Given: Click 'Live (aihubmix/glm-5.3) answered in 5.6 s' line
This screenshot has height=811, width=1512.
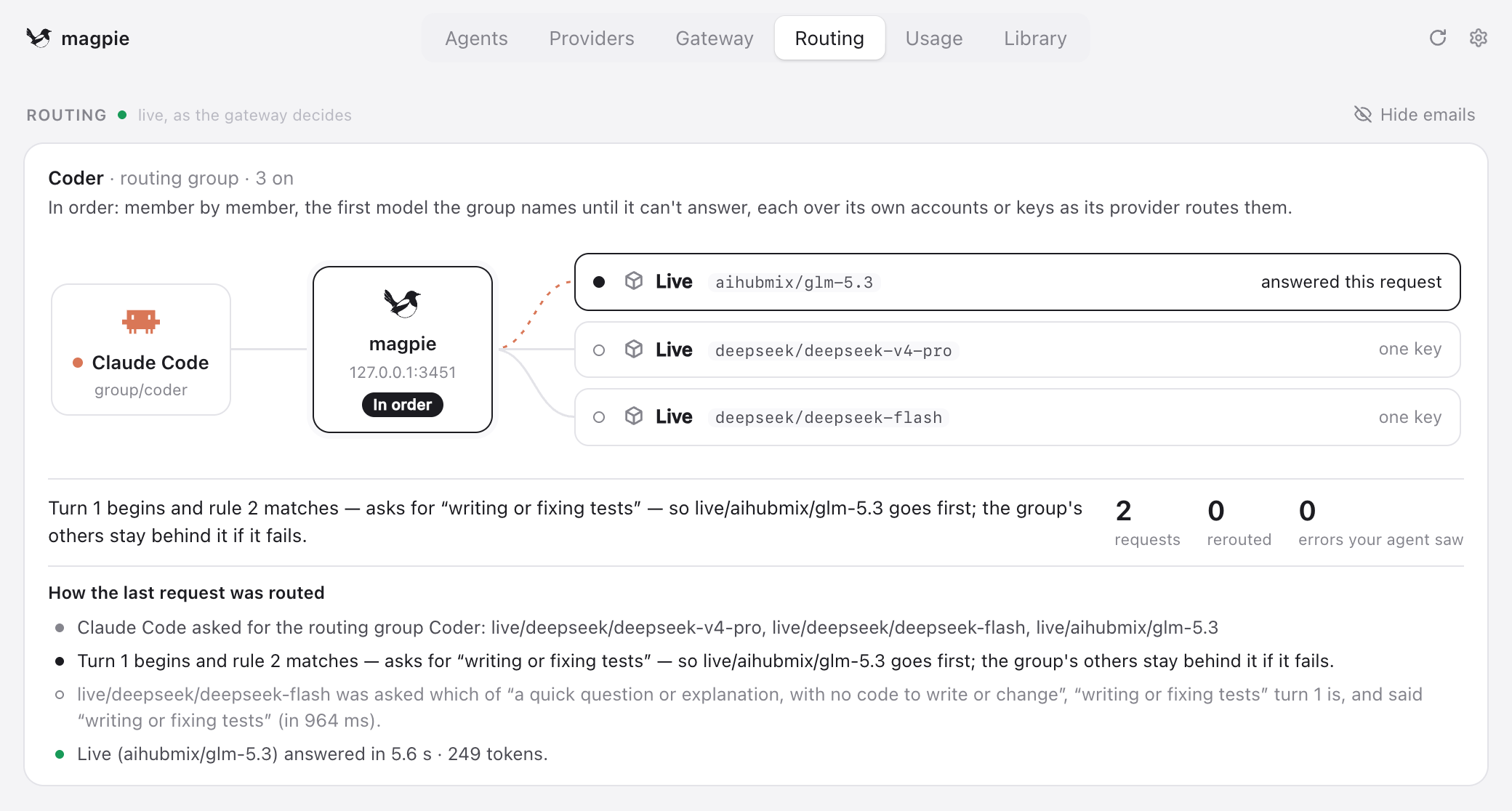Looking at the screenshot, I should click(313, 754).
